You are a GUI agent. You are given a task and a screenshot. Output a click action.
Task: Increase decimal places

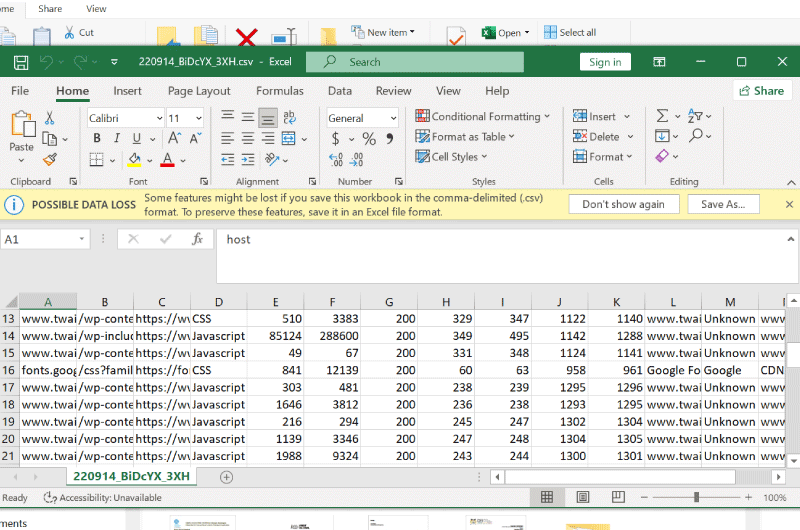(x=336, y=160)
